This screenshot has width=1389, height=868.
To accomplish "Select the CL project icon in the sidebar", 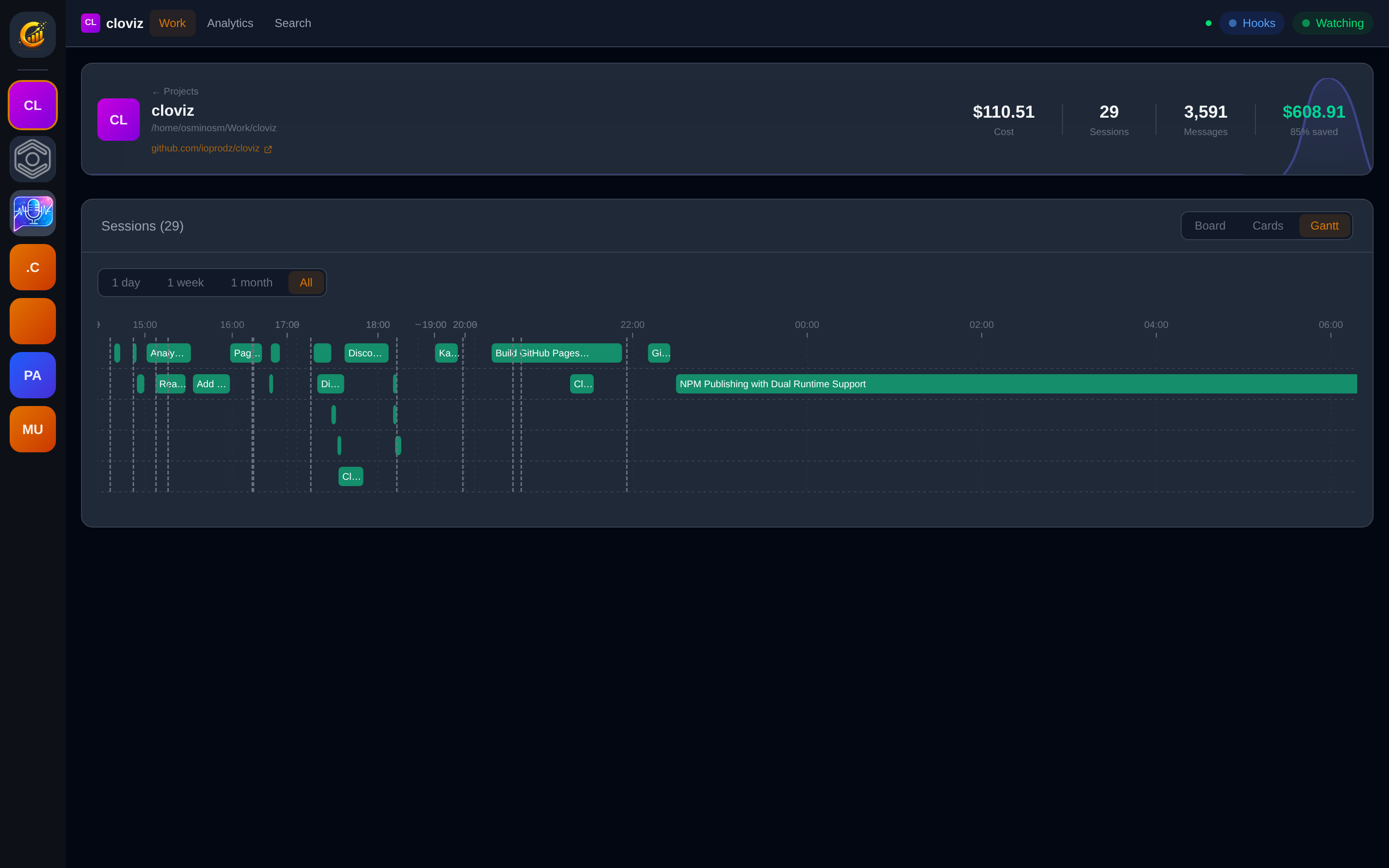I will pyautogui.click(x=33, y=105).
